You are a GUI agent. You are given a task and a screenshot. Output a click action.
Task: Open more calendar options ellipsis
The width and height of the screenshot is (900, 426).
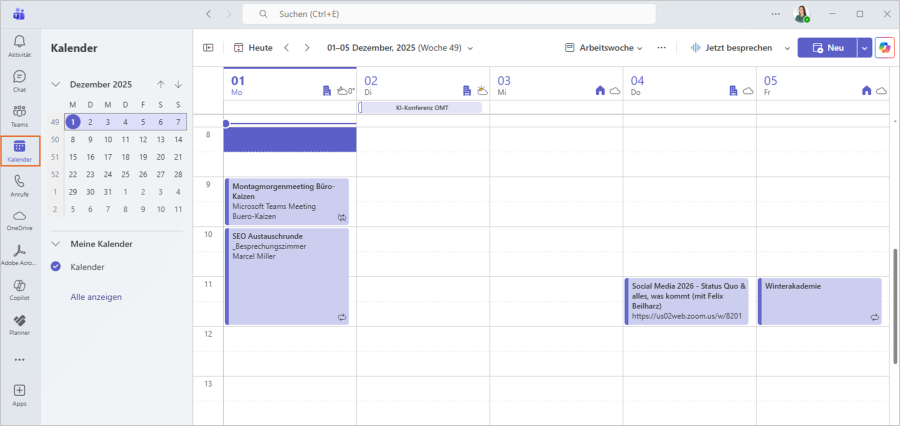tap(661, 48)
